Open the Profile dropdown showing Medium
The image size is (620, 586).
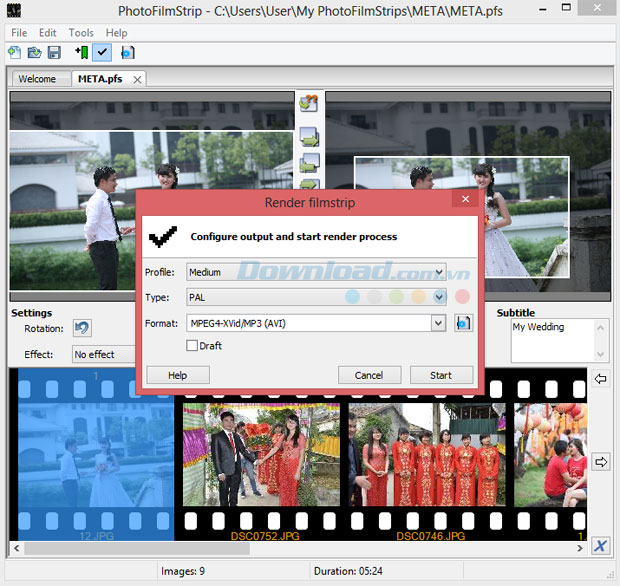tap(316, 272)
